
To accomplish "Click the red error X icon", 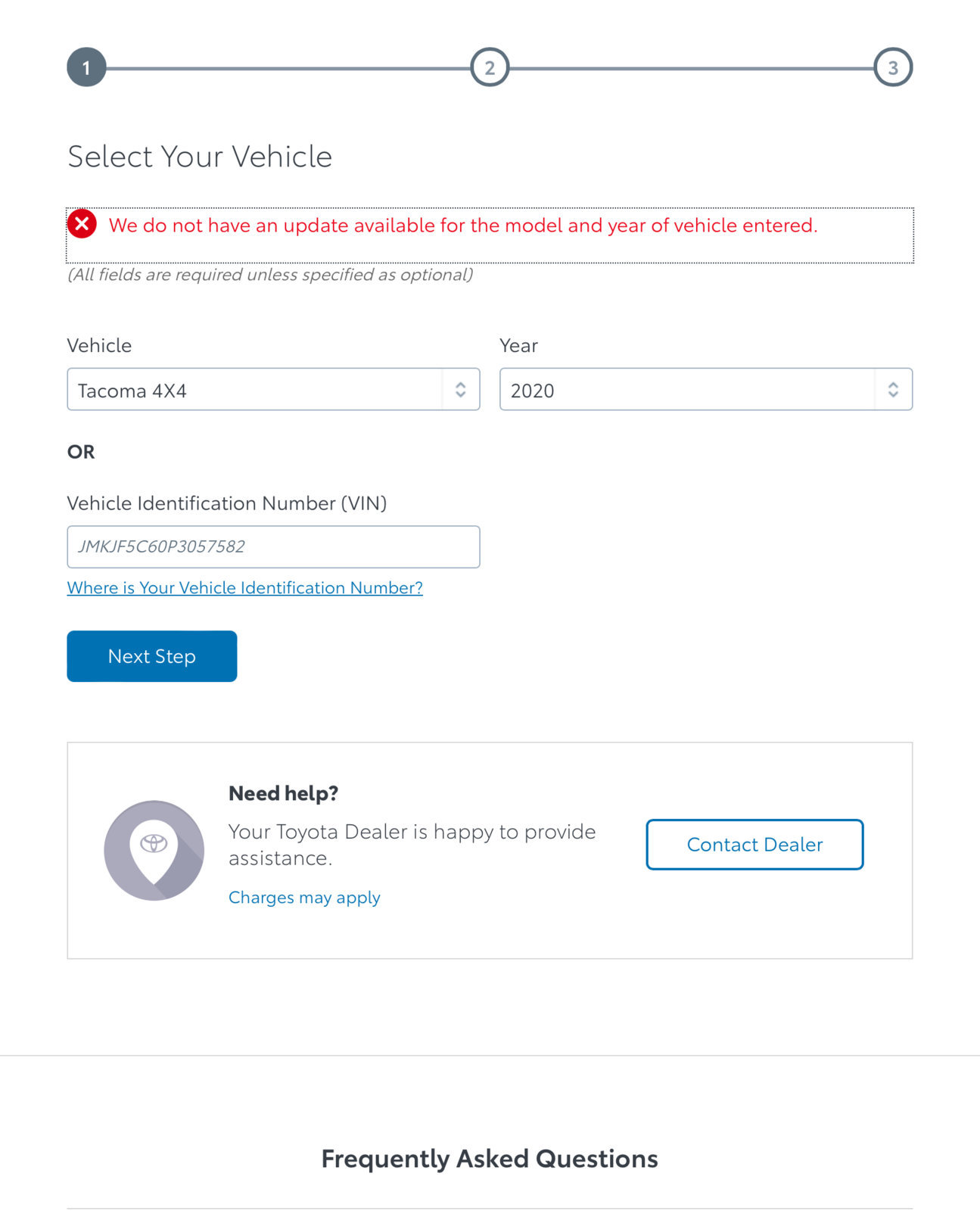I will click(82, 224).
